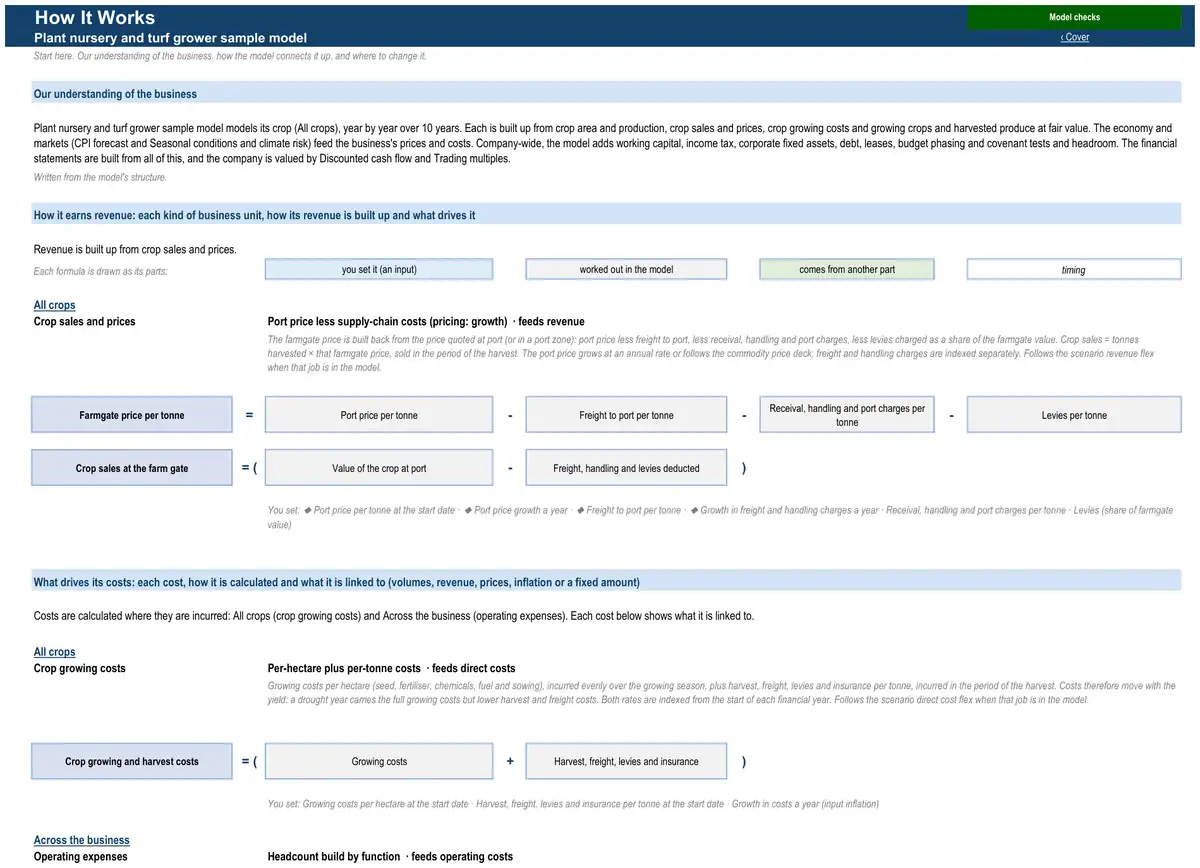Viewport: 1200px width, 868px height.
Task: Follow the All crops link above Crop growing costs
Action: (55, 652)
